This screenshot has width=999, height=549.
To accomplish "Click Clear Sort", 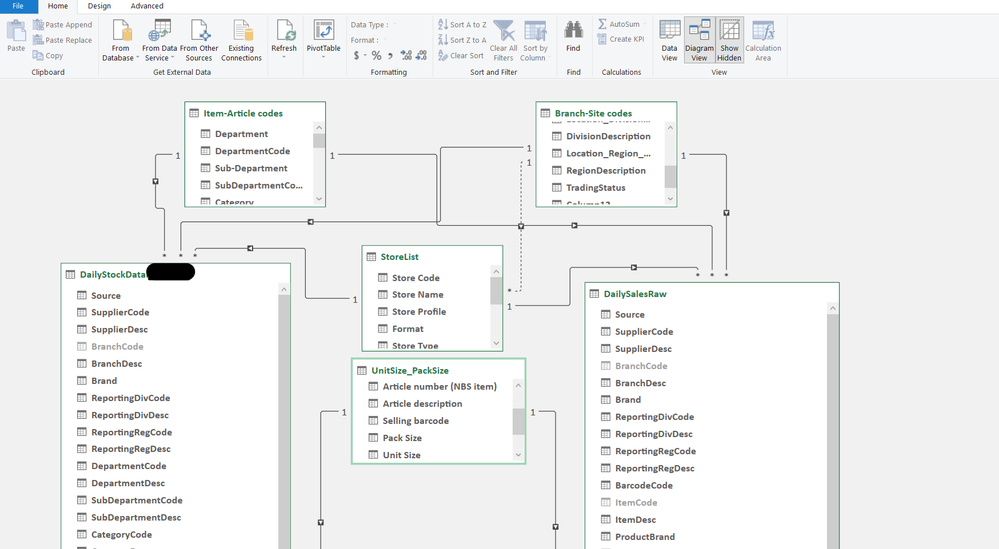I will (x=461, y=55).
